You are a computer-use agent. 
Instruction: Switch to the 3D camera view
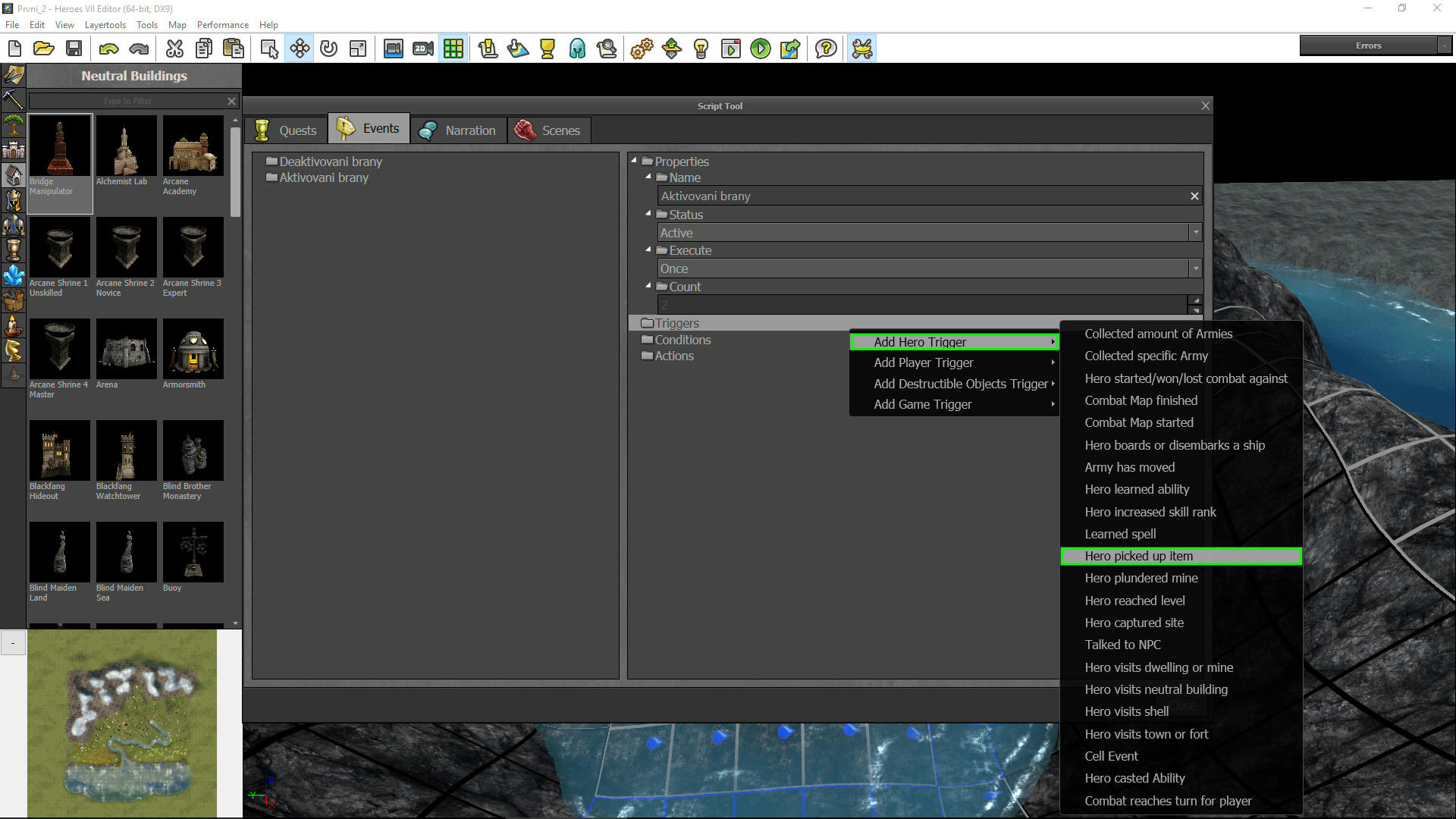[x=393, y=49]
